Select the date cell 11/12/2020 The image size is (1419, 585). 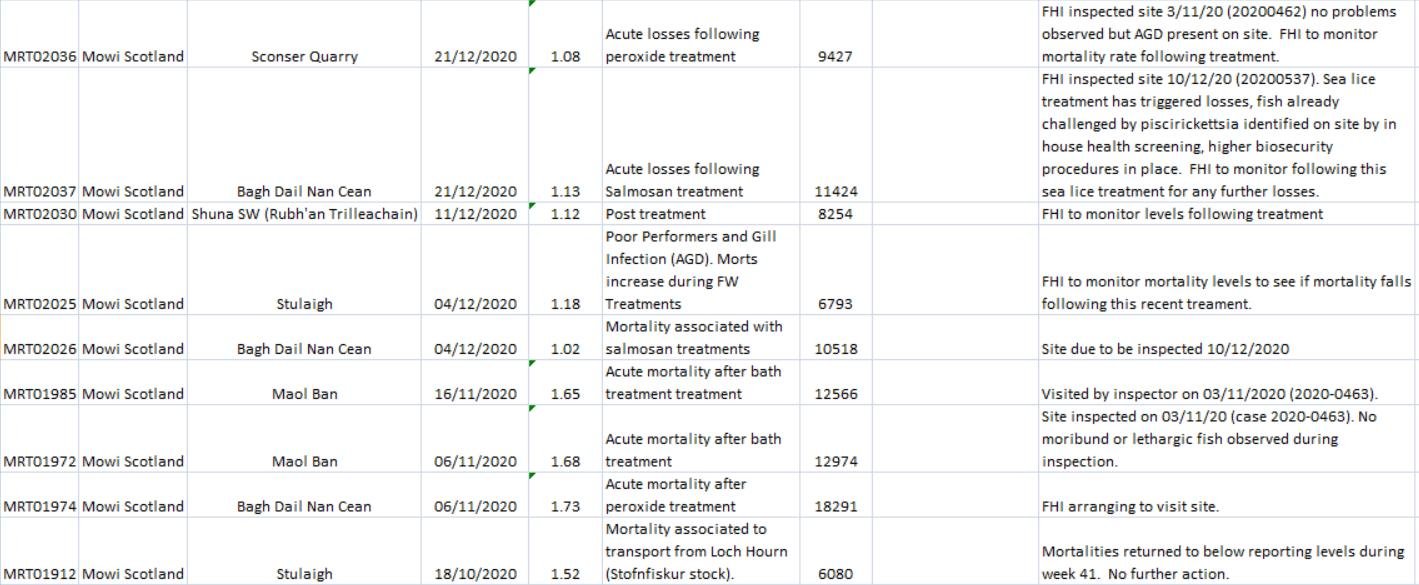point(475,214)
